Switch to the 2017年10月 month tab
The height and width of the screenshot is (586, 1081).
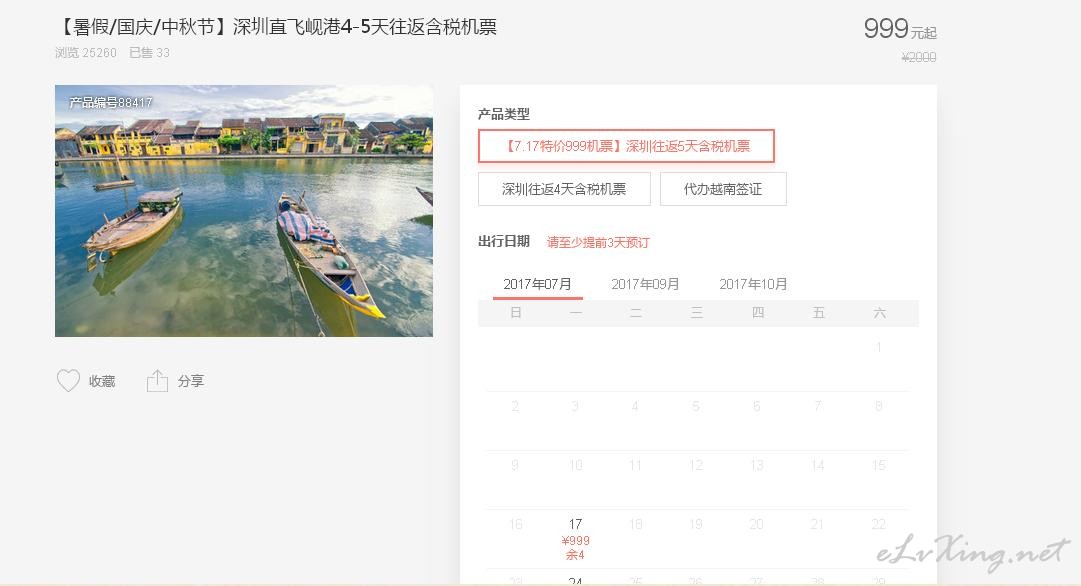click(x=753, y=284)
